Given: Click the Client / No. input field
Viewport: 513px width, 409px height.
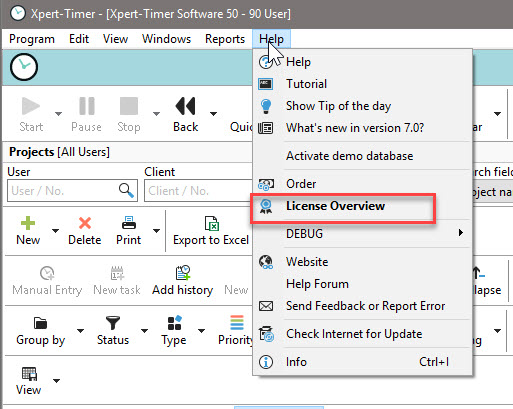Looking at the screenshot, I should (x=198, y=191).
